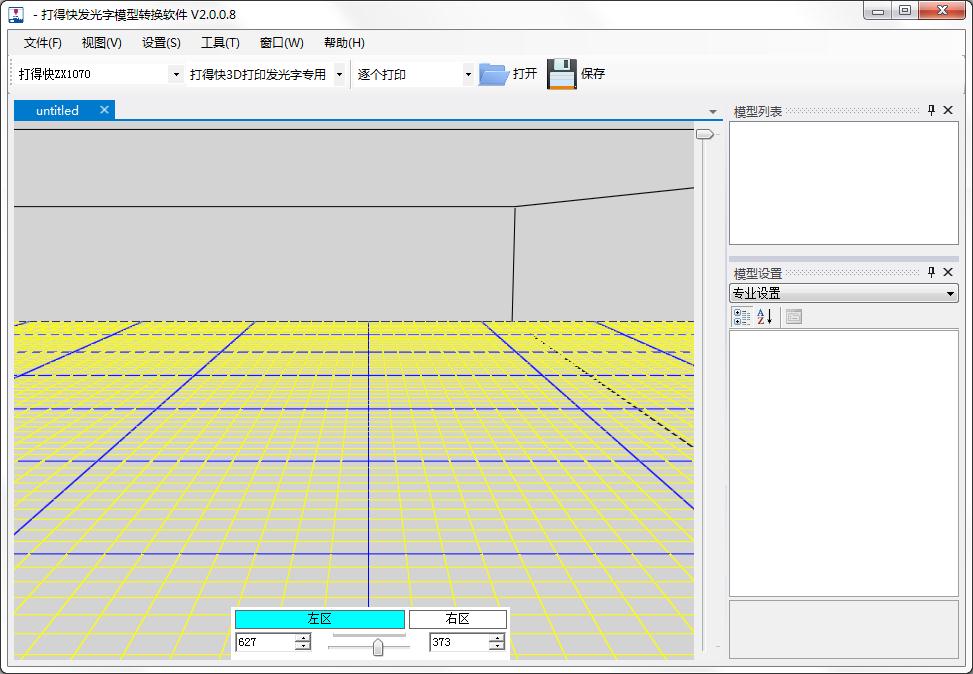This screenshot has height=674, width=973.
Task: Pin the 模型设置 panel
Action: [x=931, y=273]
